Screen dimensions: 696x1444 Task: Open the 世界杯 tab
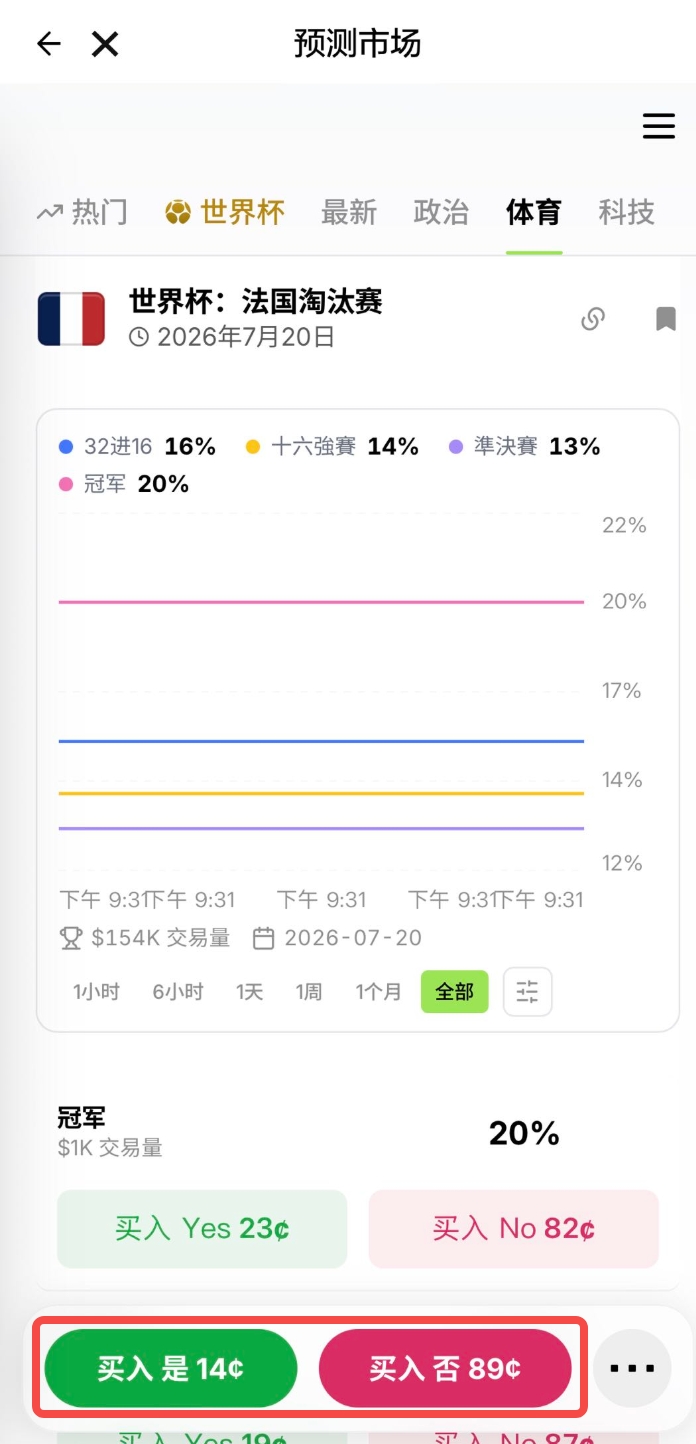225,212
